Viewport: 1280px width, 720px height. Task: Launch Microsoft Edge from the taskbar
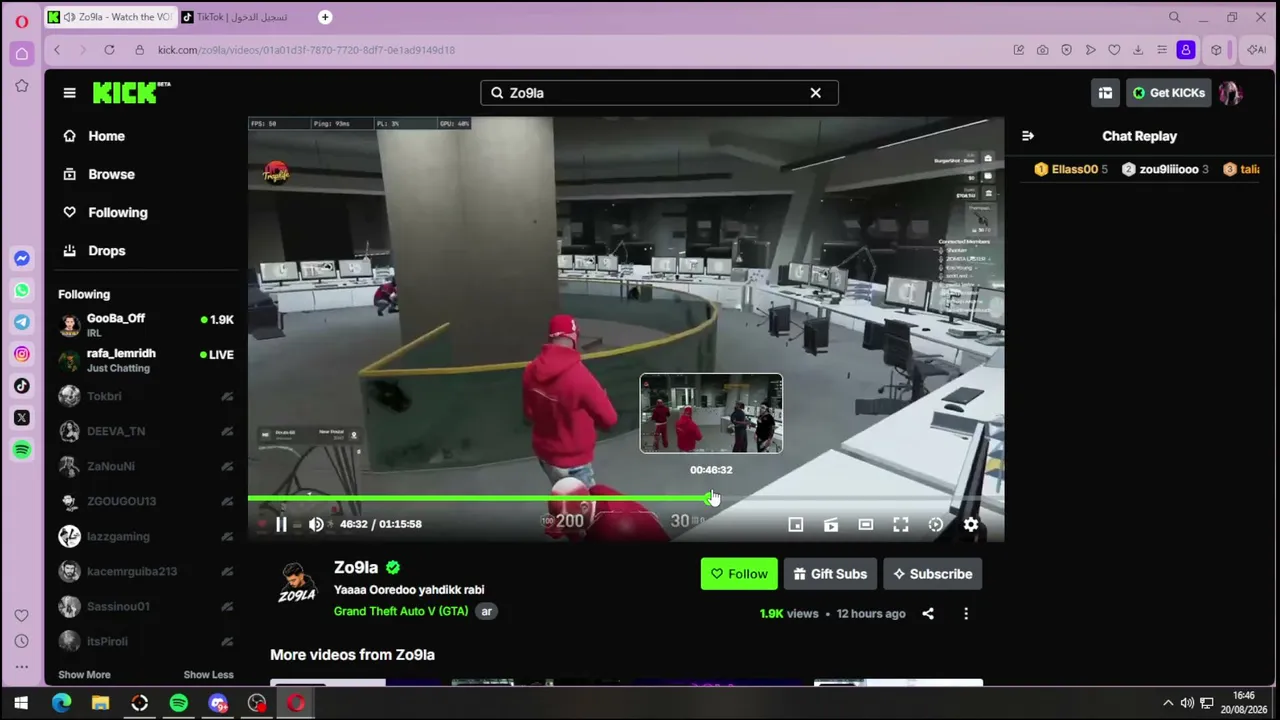(x=61, y=703)
